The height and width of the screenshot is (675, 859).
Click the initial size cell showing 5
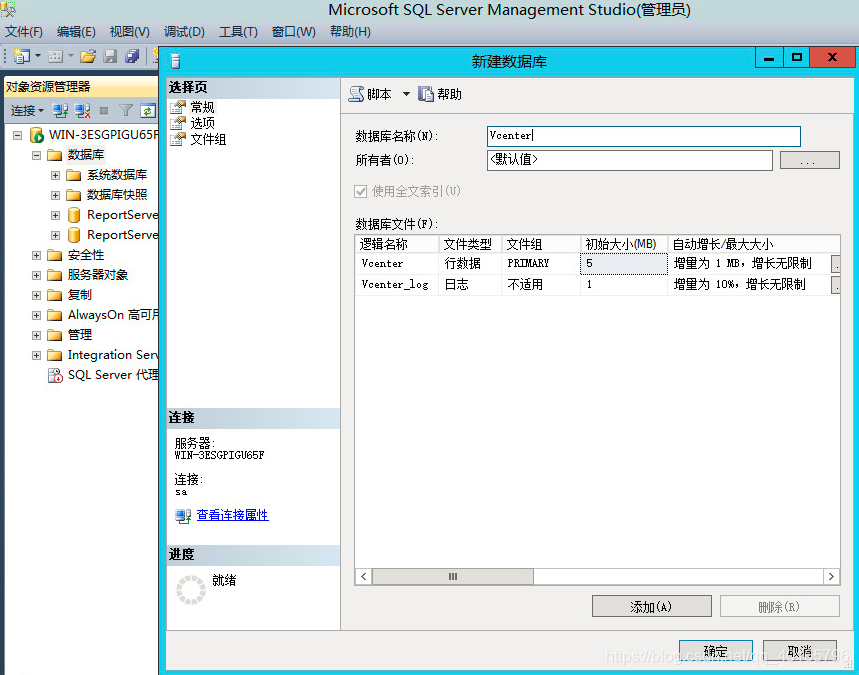pos(624,264)
